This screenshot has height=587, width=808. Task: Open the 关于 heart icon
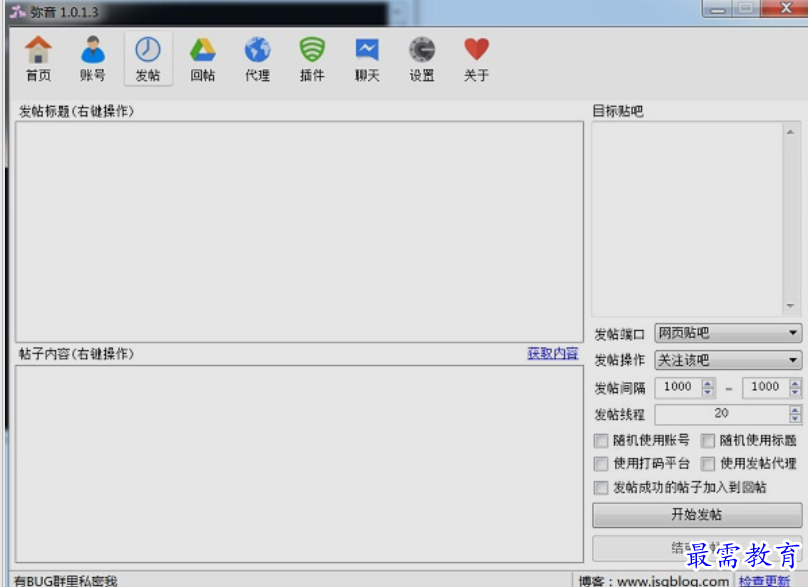[x=476, y=59]
